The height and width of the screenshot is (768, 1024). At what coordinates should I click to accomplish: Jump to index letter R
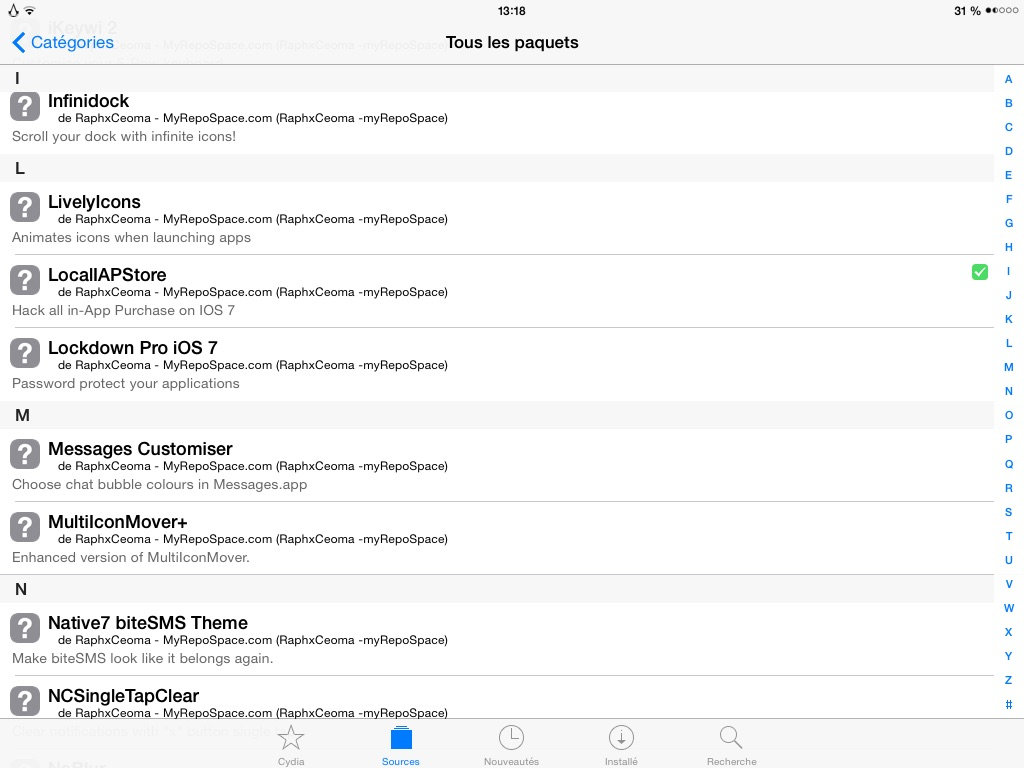point(1008,488)
